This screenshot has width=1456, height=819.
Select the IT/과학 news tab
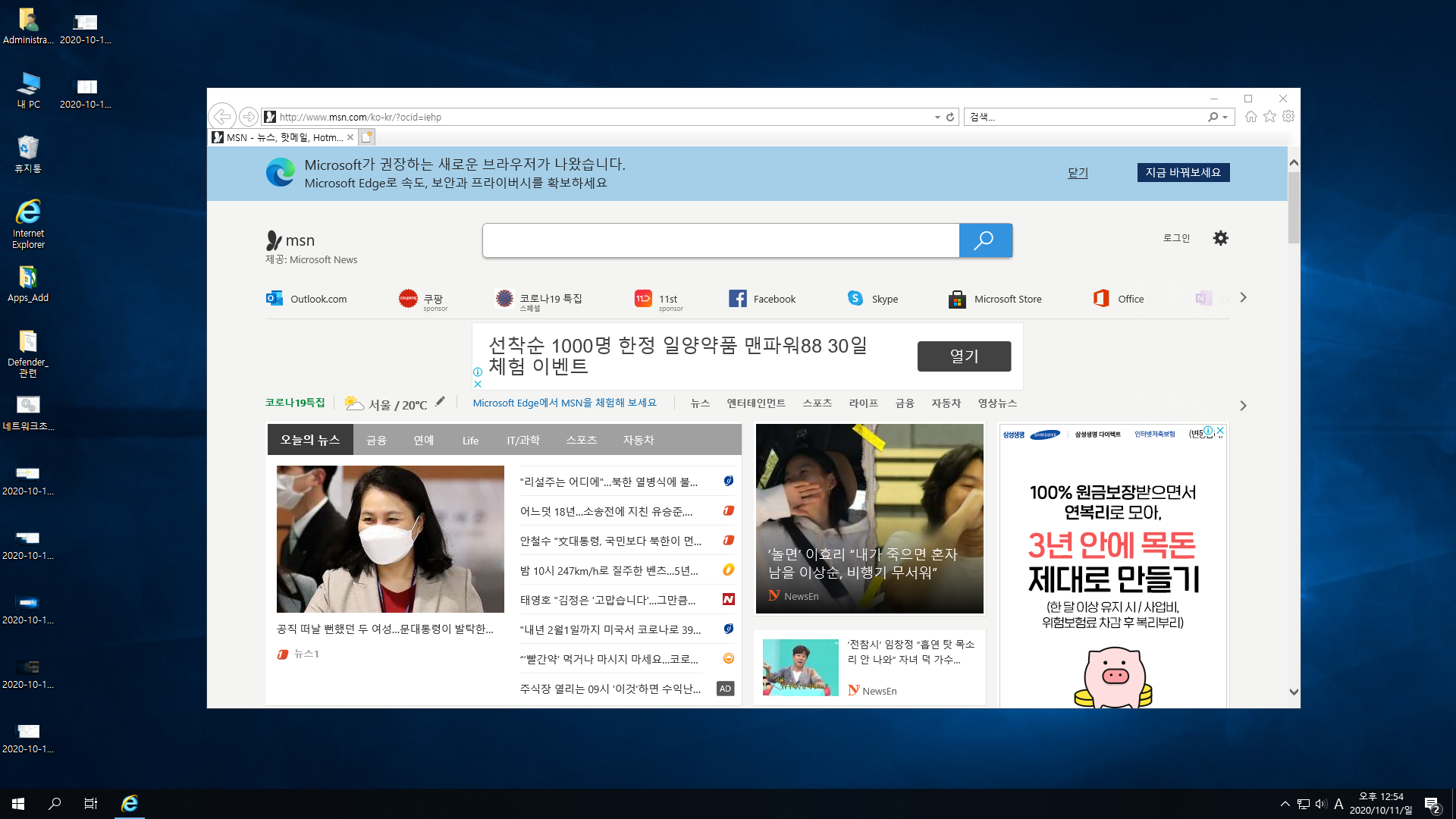click(x=522, y=441)
